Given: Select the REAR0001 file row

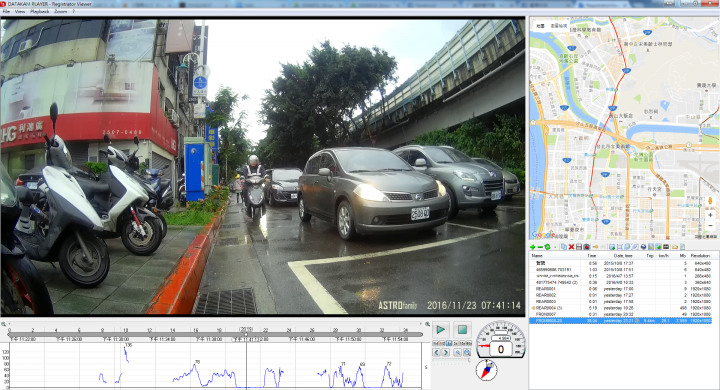Looking at the screenshot, I should pos(620,288).
